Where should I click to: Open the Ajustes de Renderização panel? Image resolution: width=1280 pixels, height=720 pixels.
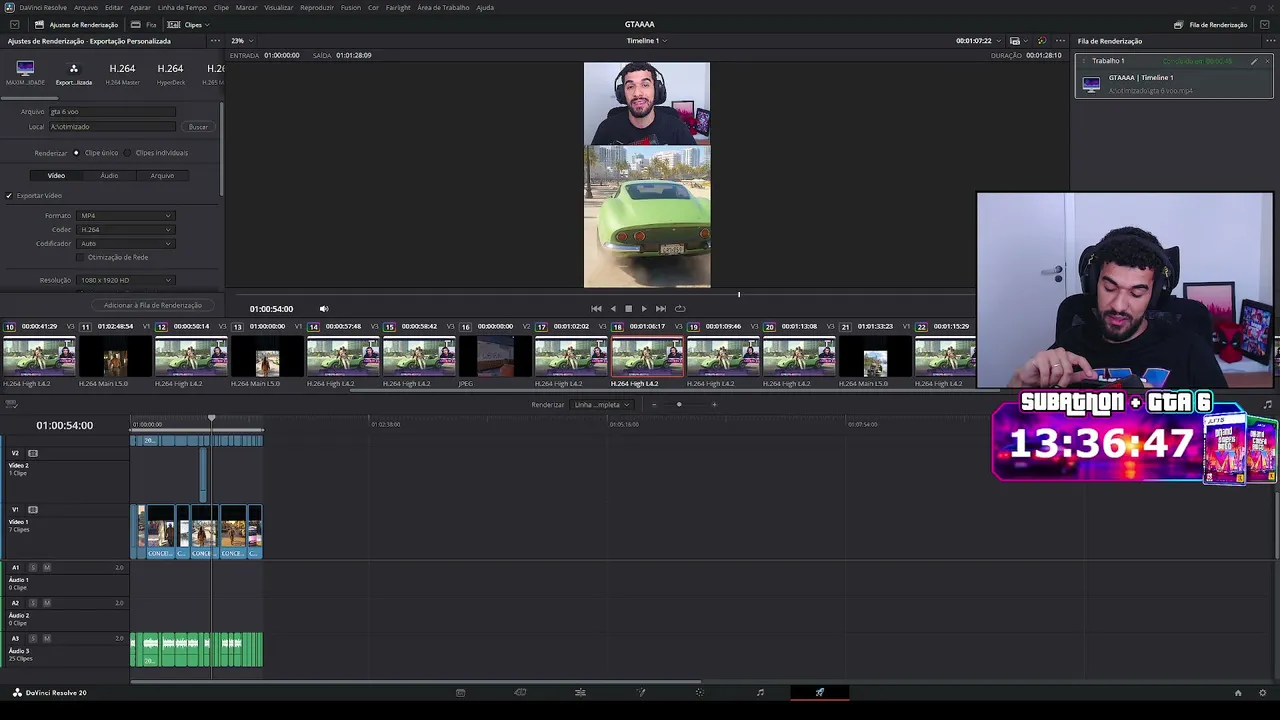[76, 24]
